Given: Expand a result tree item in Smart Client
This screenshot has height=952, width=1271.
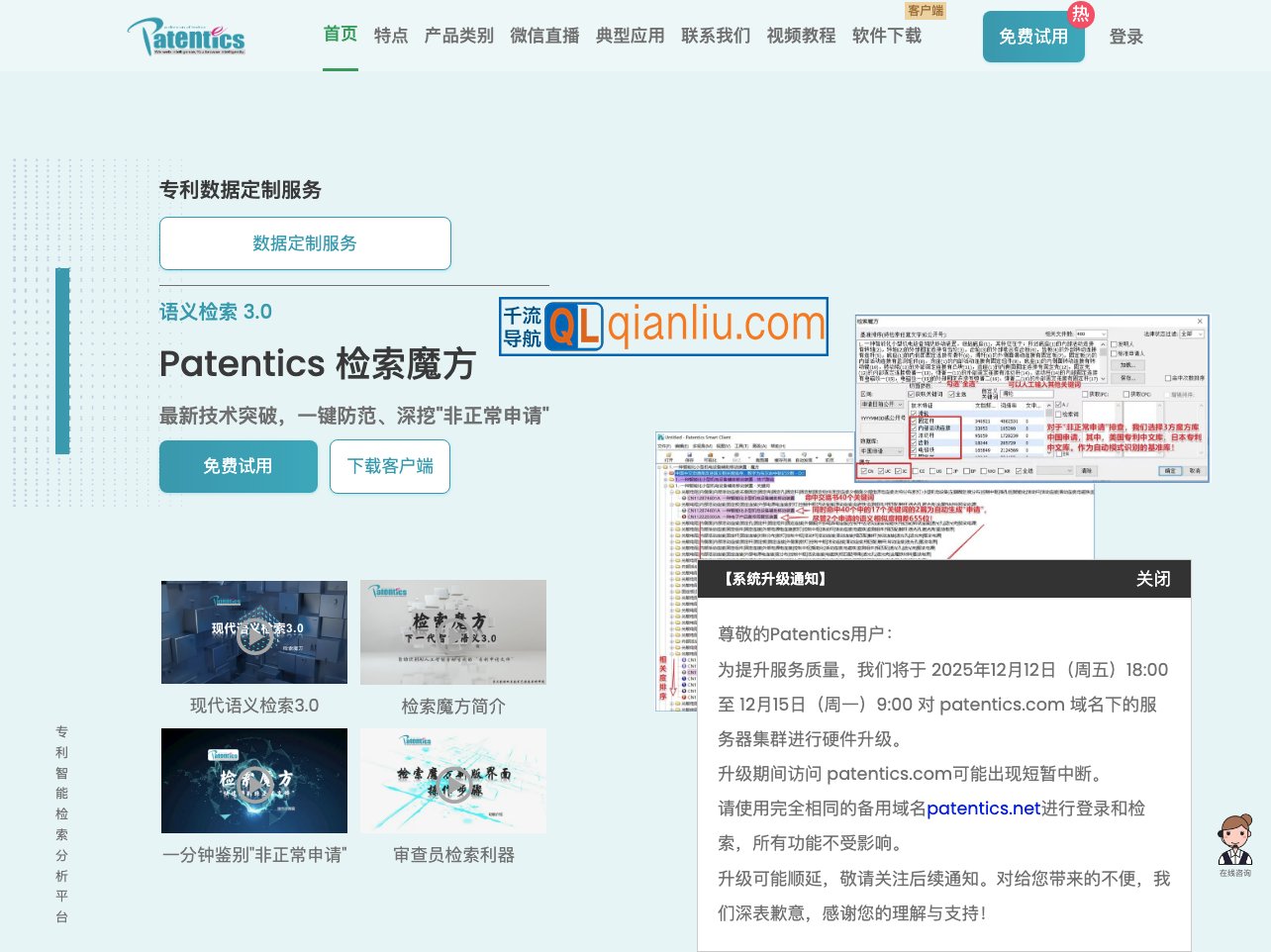Looking at the screenshot, I should coord(665,473).
